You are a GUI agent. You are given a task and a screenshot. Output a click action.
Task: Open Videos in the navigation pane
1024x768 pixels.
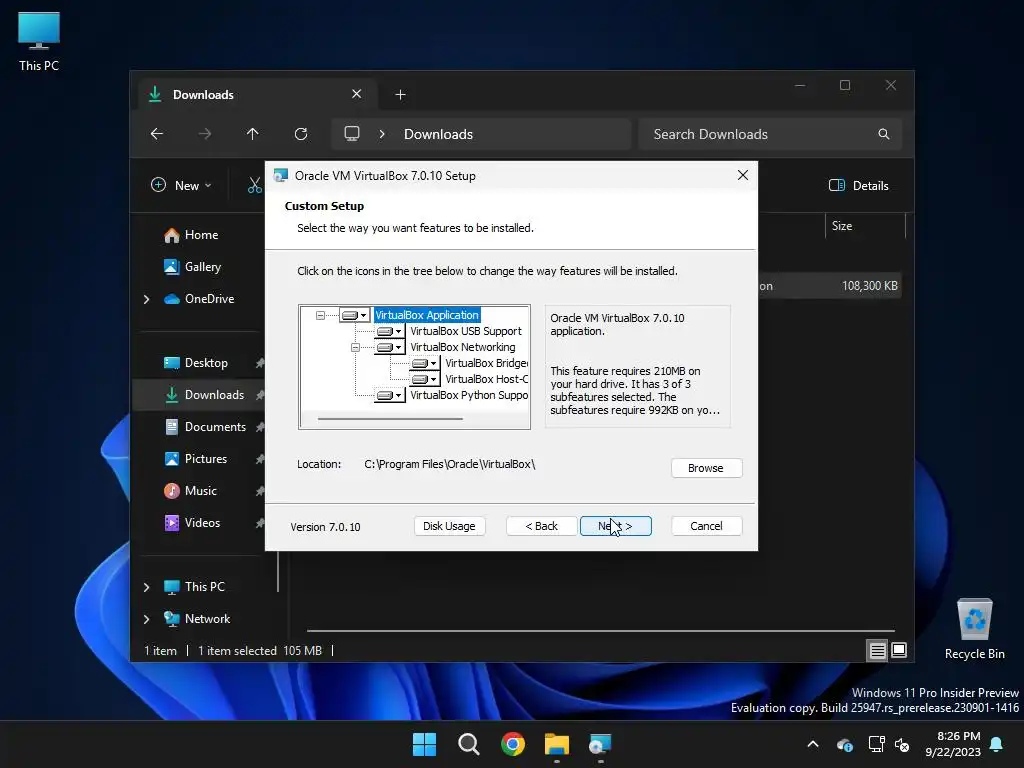202,523
